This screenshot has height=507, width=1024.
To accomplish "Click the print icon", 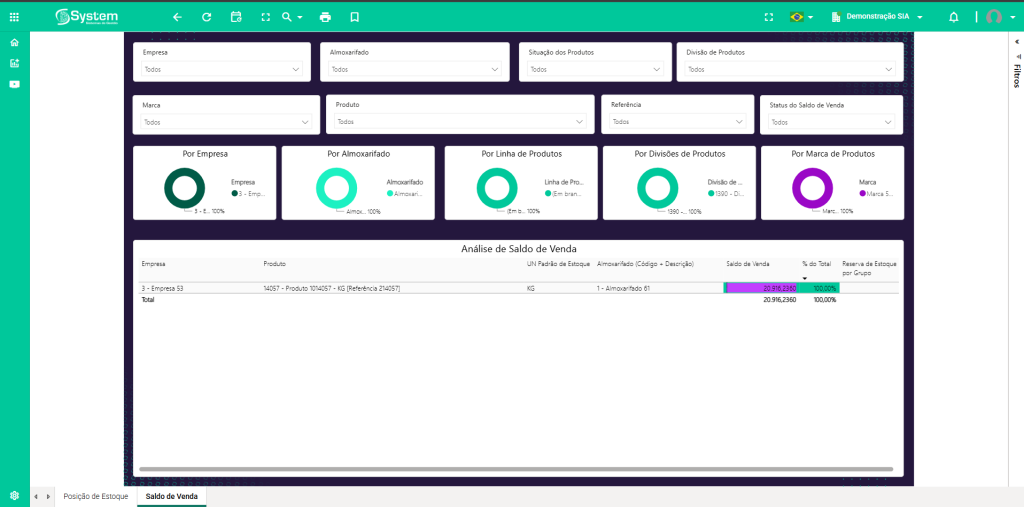I will coord(325,17).
